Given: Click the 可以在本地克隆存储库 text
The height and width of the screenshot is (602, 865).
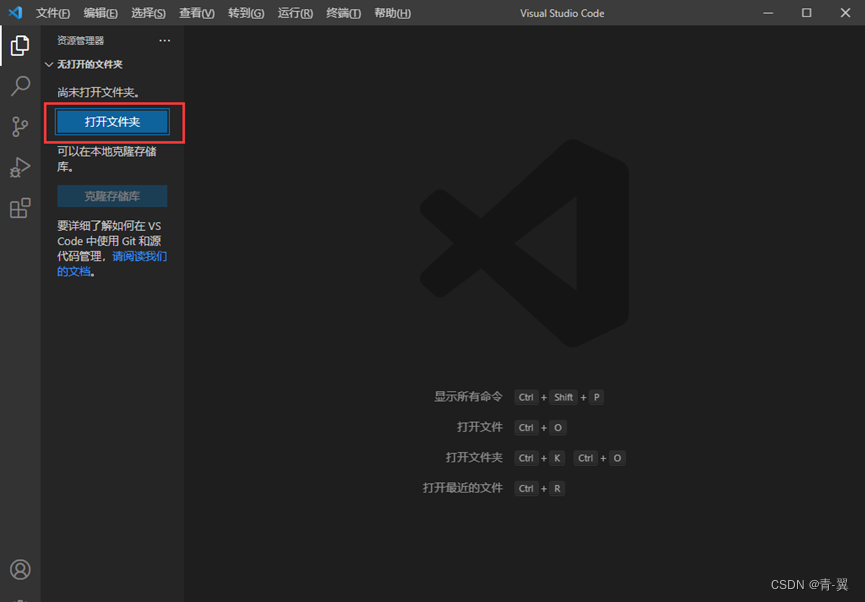Looking at the screenshot, I should pos(107,159).
